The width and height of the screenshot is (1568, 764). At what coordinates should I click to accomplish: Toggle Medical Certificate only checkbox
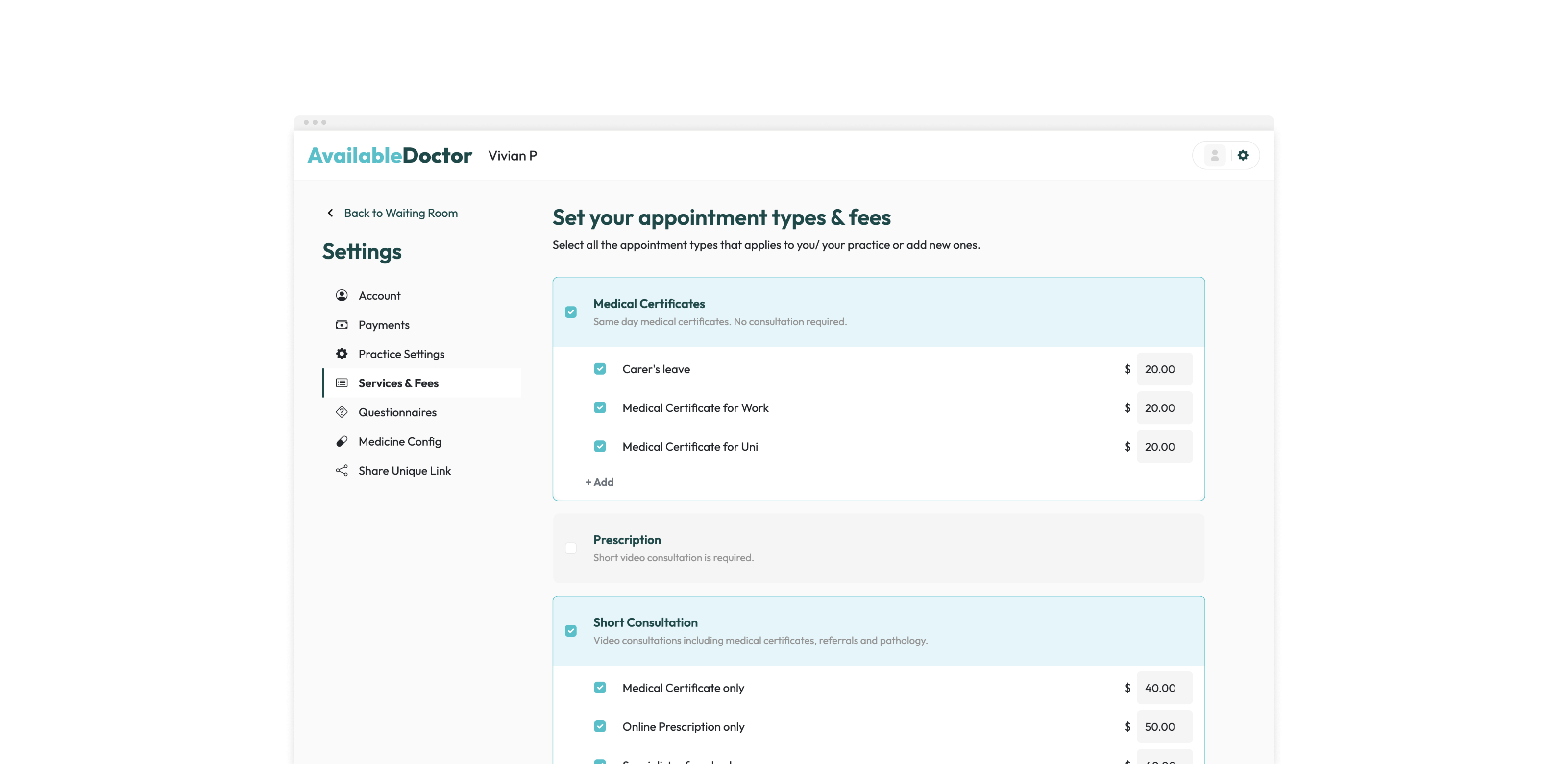(x=600, y=688)
